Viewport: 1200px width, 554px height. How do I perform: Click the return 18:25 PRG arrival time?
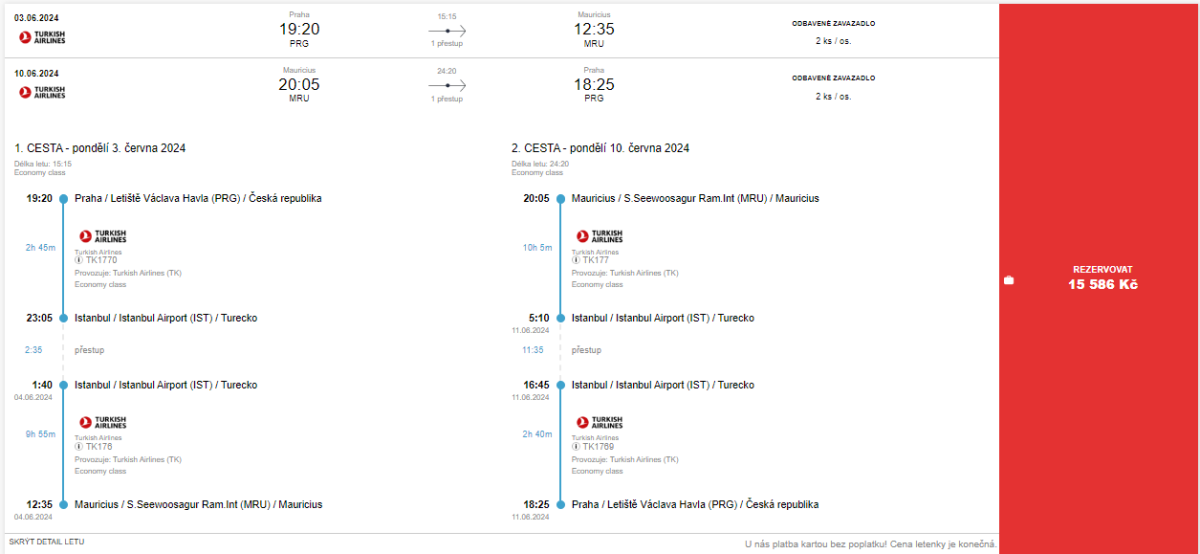point(594,84)
